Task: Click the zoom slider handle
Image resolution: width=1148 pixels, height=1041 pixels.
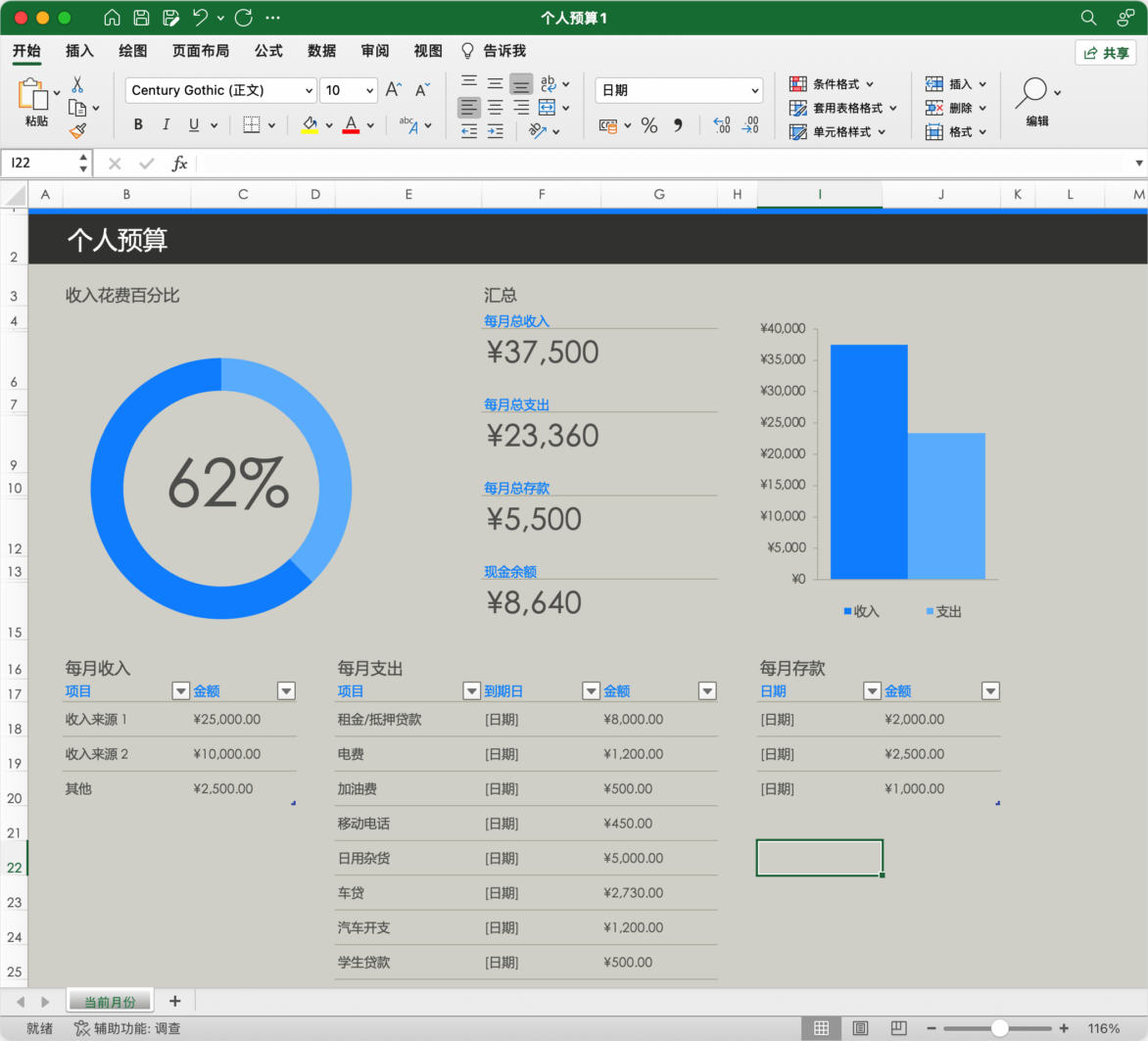Action: coord(999,1028)
